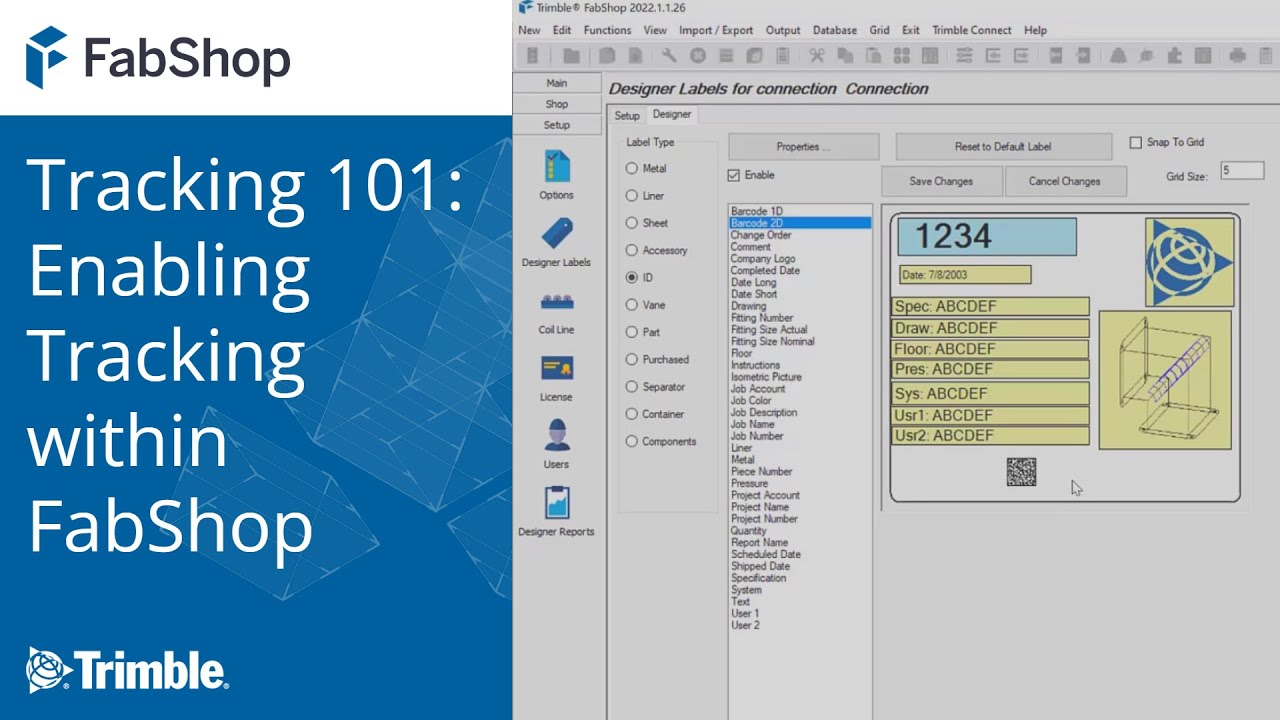
Task: Click the sliders toolbar icon
Action: coord(963,56)
